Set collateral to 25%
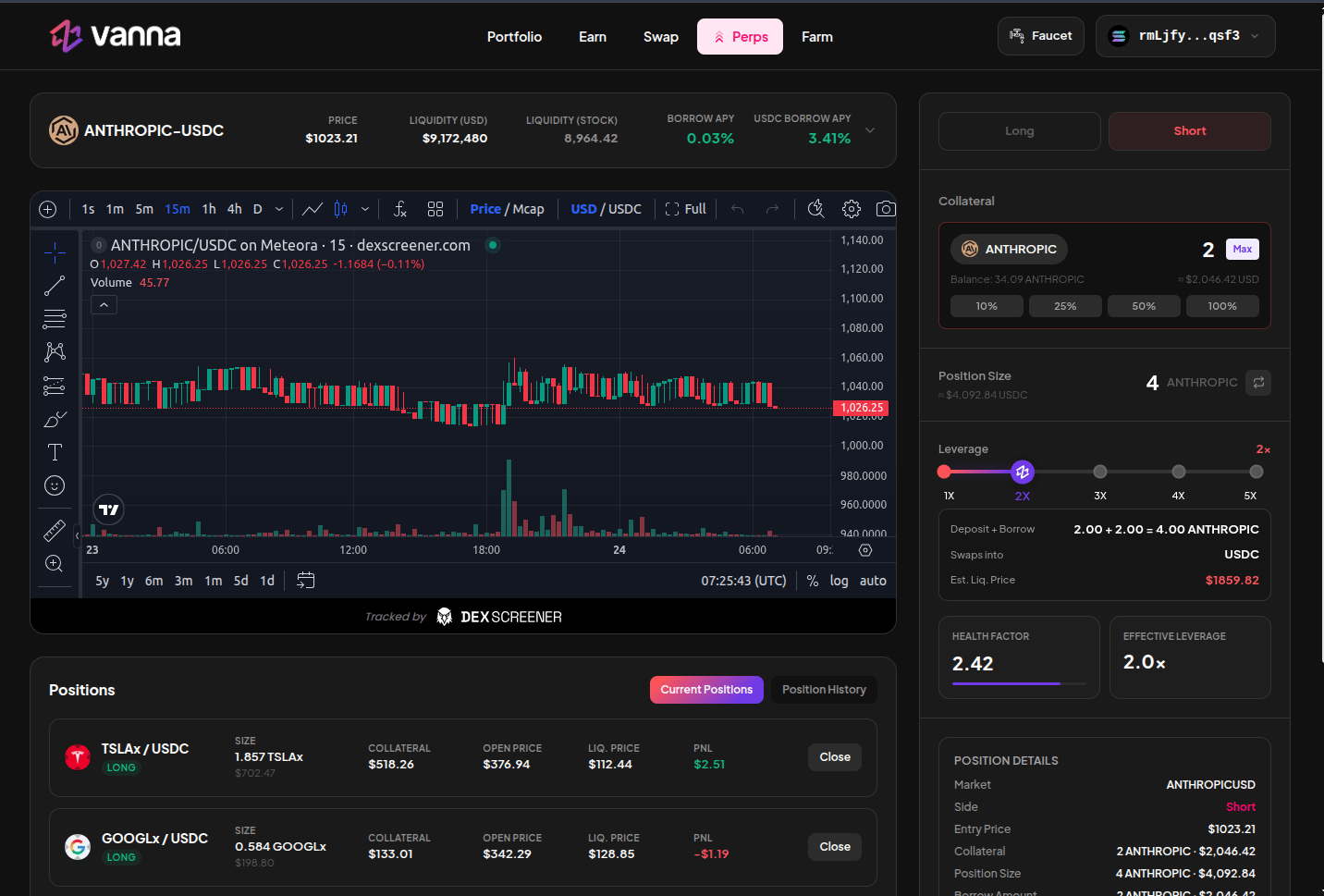1324x896 pixels. coord(1065,306)
